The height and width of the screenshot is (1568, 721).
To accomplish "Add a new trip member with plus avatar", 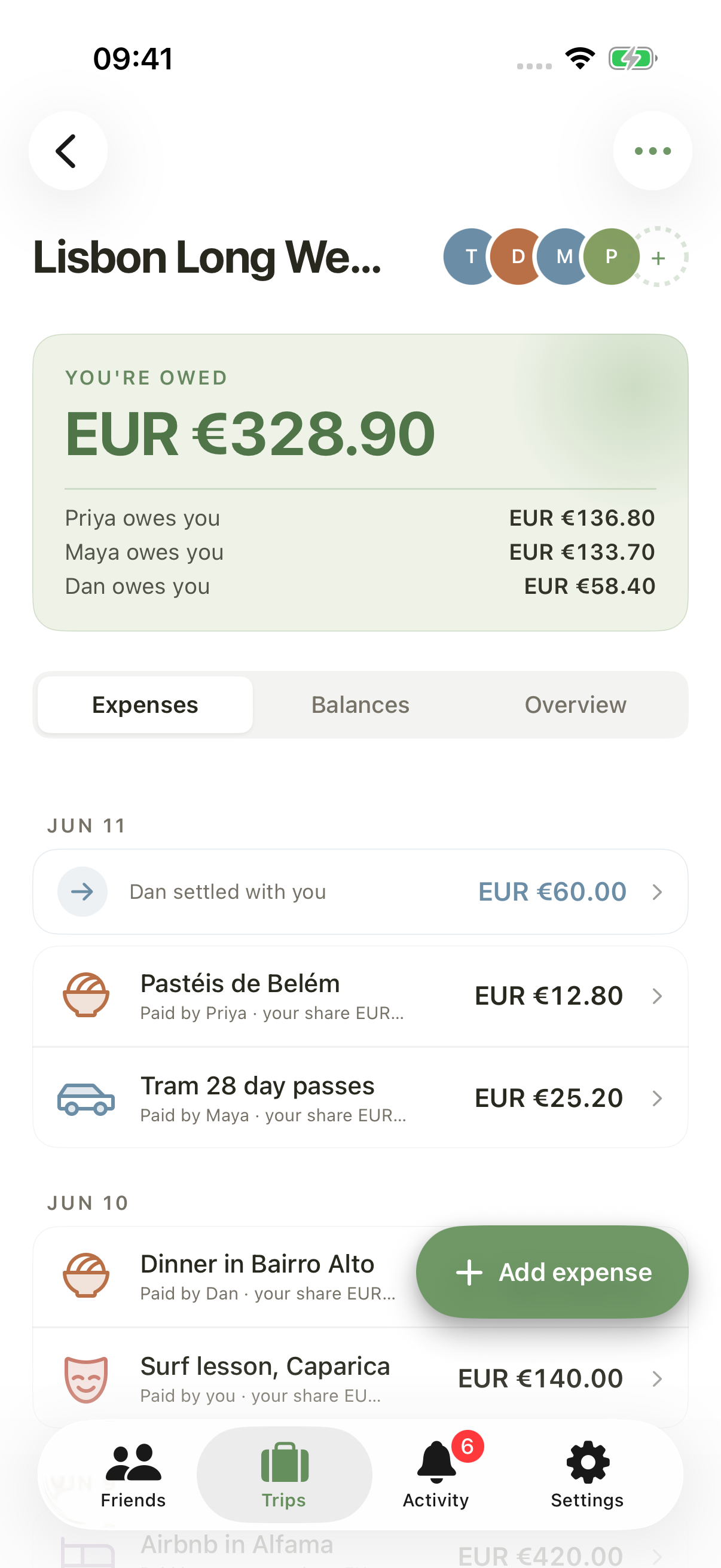I will 658,258.
